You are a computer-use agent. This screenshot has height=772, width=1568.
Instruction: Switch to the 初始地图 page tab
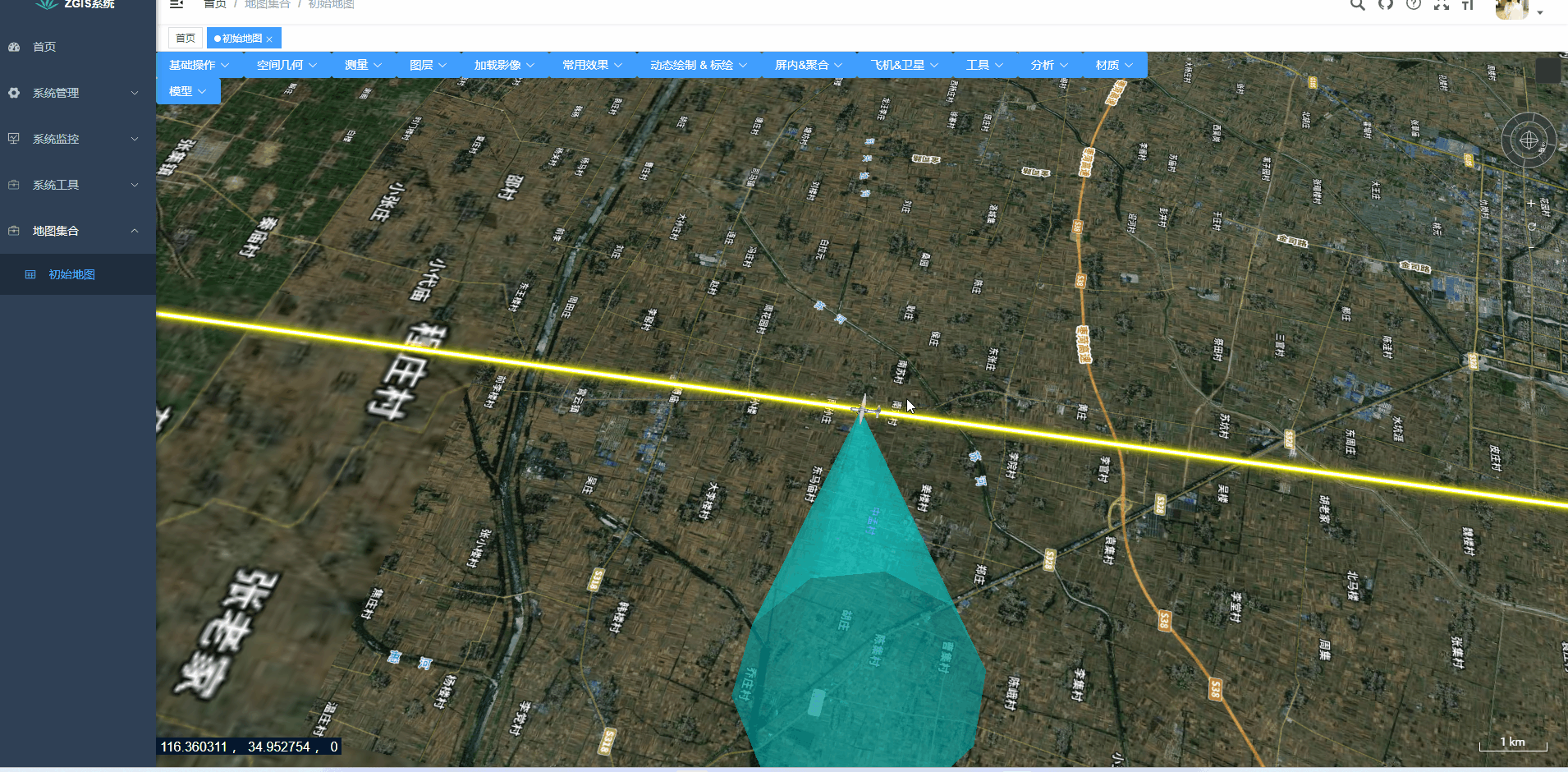[244, 38]
